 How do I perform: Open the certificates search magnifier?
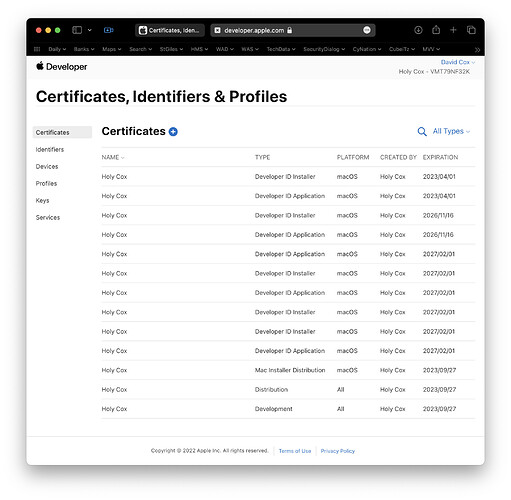[422, 132]
